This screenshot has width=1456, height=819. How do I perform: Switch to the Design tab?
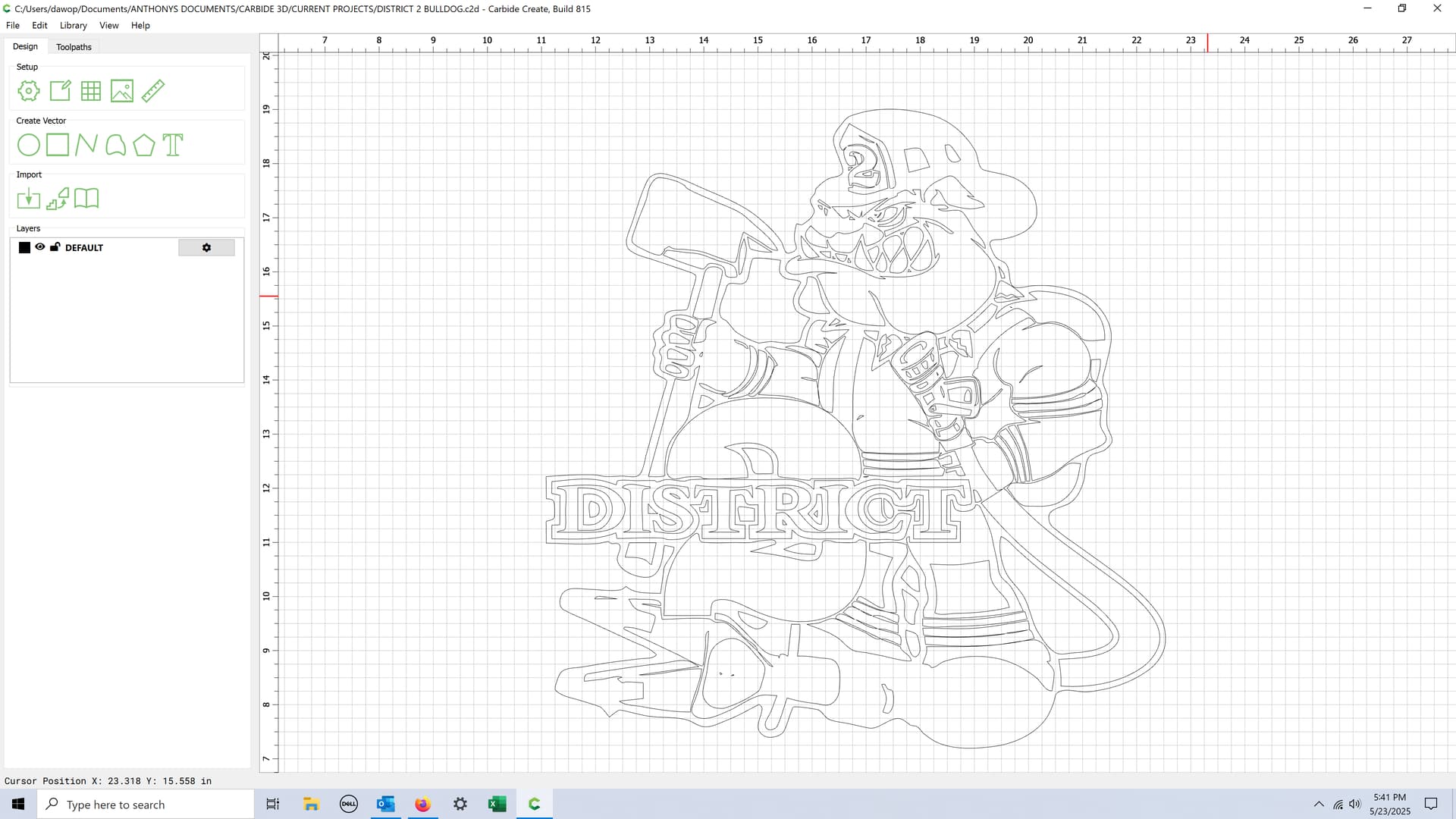click(25, 46)
